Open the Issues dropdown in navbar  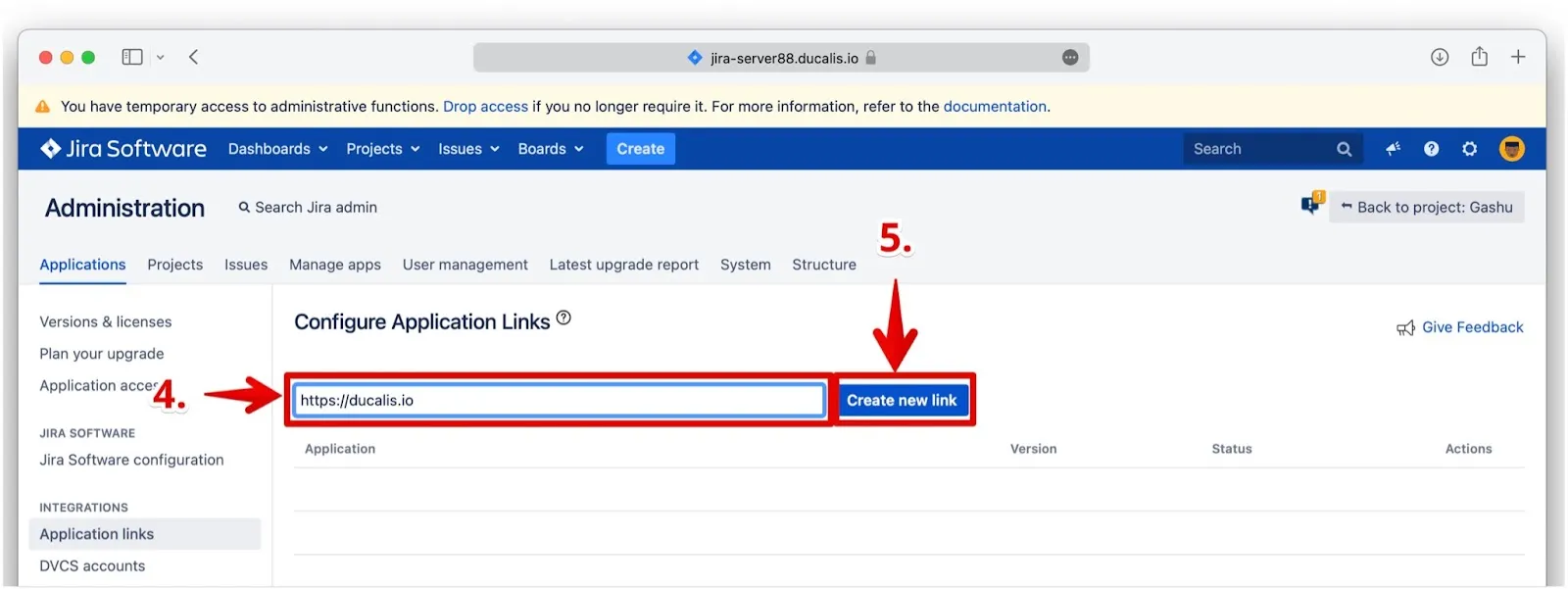468,149
